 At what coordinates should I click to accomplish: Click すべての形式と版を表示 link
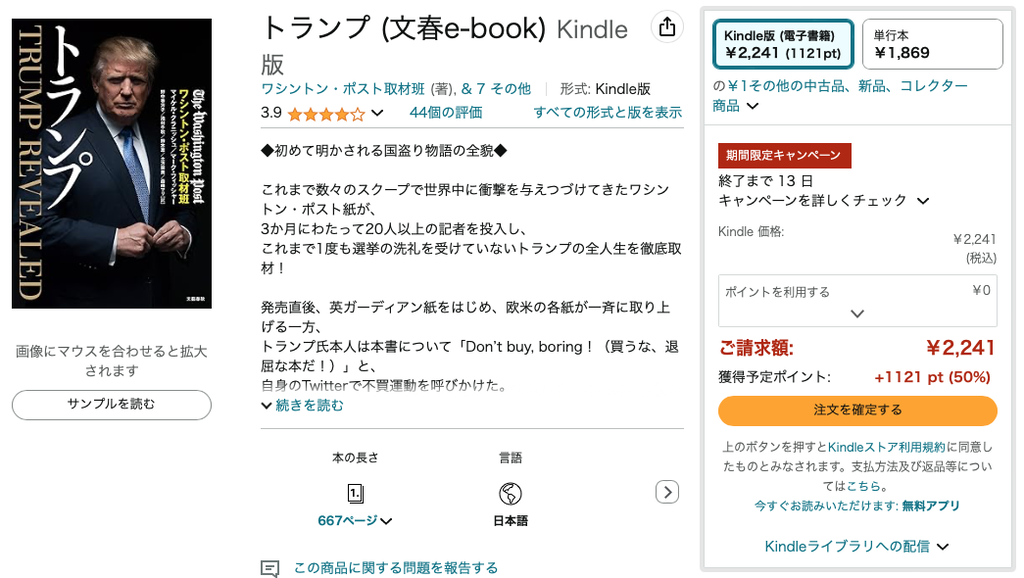(x=607, y=112)
